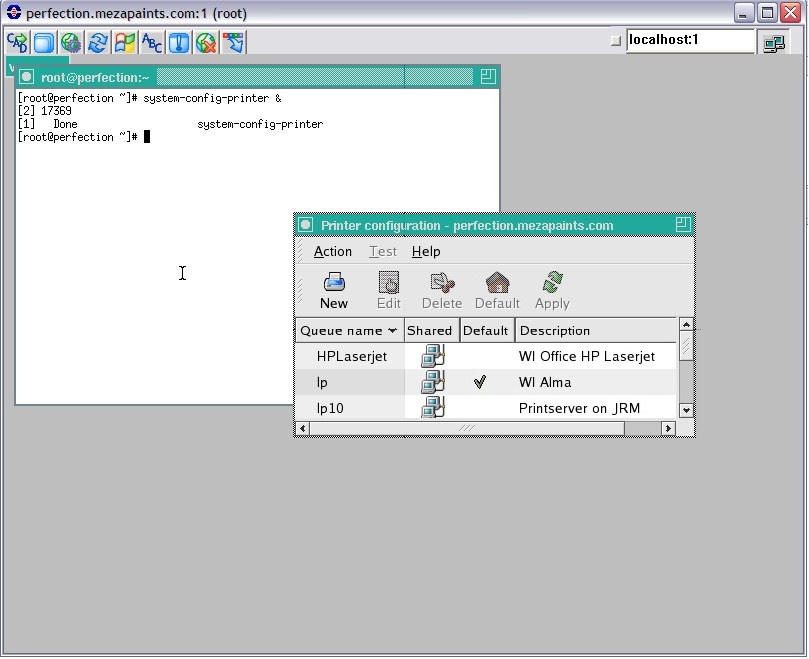This screenshot has width=809, height=659.
Task: Click the Apply changes icon in Printer configuration
Action: [552, 291]
